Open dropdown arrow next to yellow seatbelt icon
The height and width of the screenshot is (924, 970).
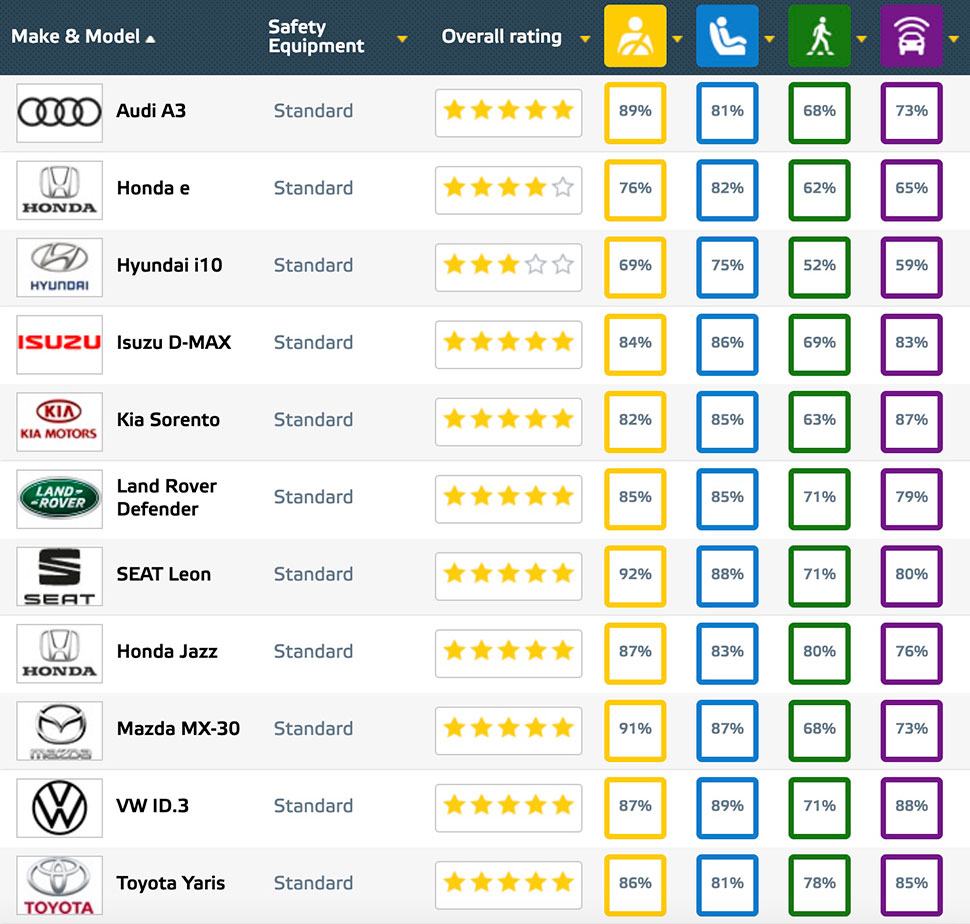pos(677,39)
